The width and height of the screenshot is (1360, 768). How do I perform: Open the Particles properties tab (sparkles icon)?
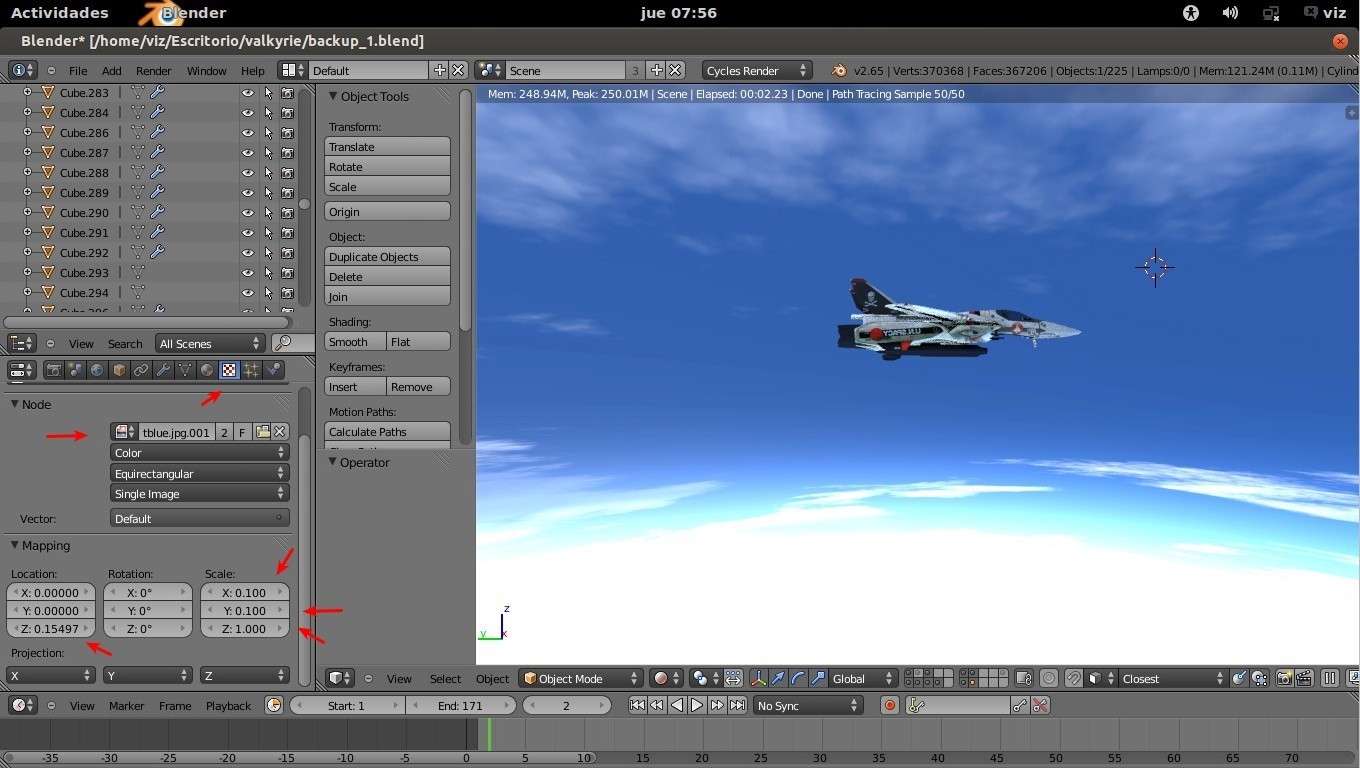pyautogui.click(x=251, y=370)
